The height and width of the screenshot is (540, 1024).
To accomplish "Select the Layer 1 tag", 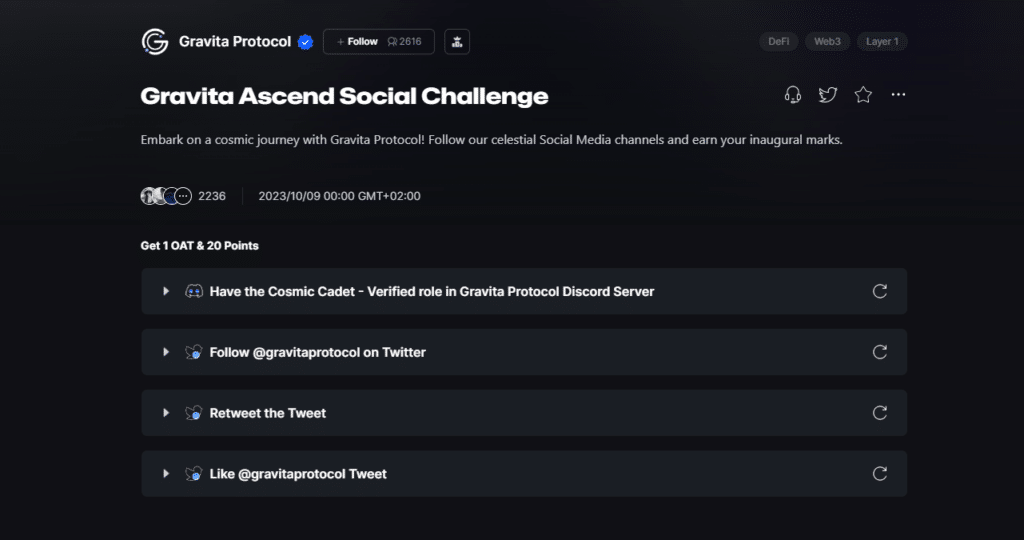I will pyautogui.click(x=882, y=42).
